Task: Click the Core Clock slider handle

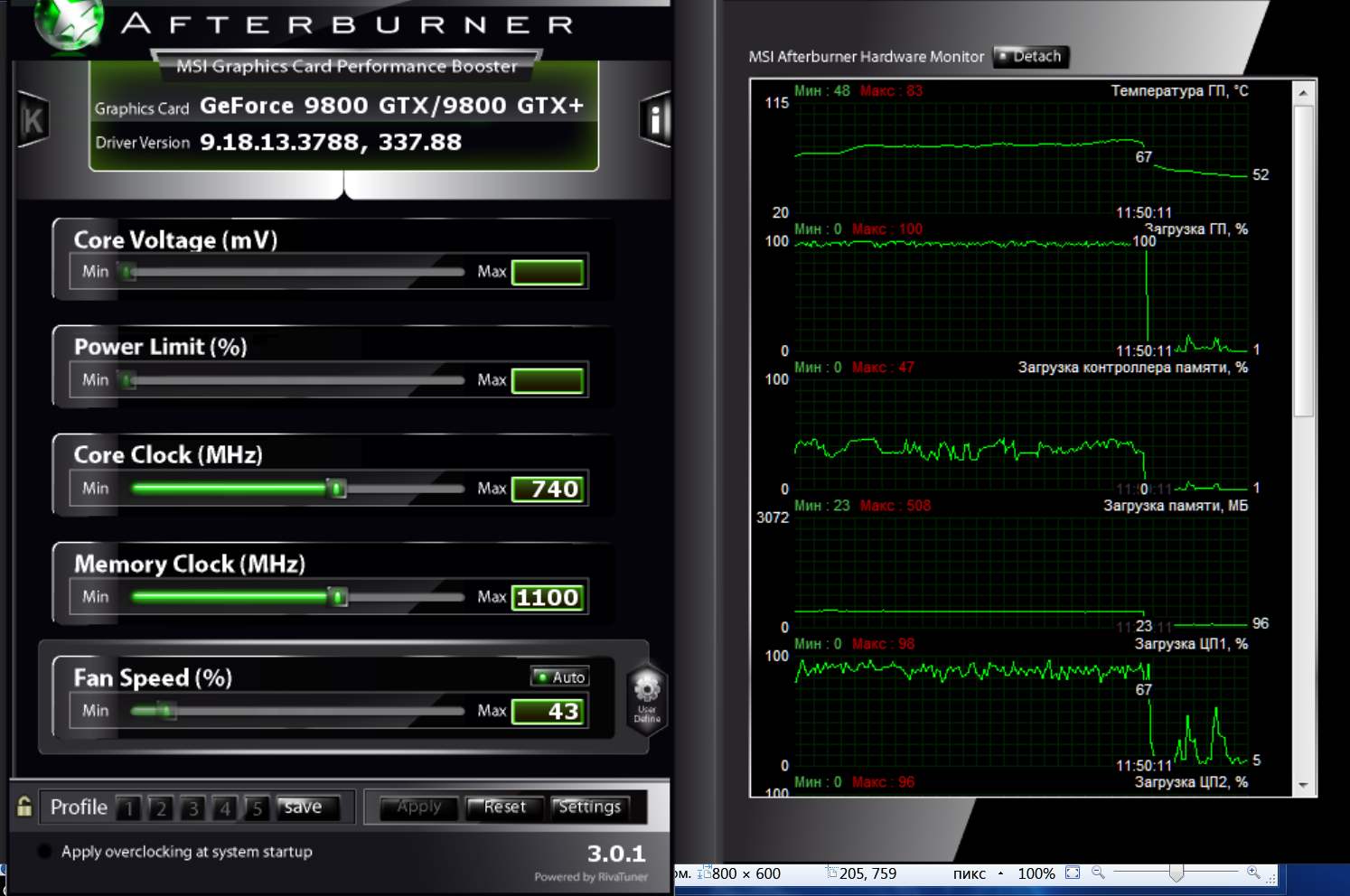Action: (x=337, y=489)
